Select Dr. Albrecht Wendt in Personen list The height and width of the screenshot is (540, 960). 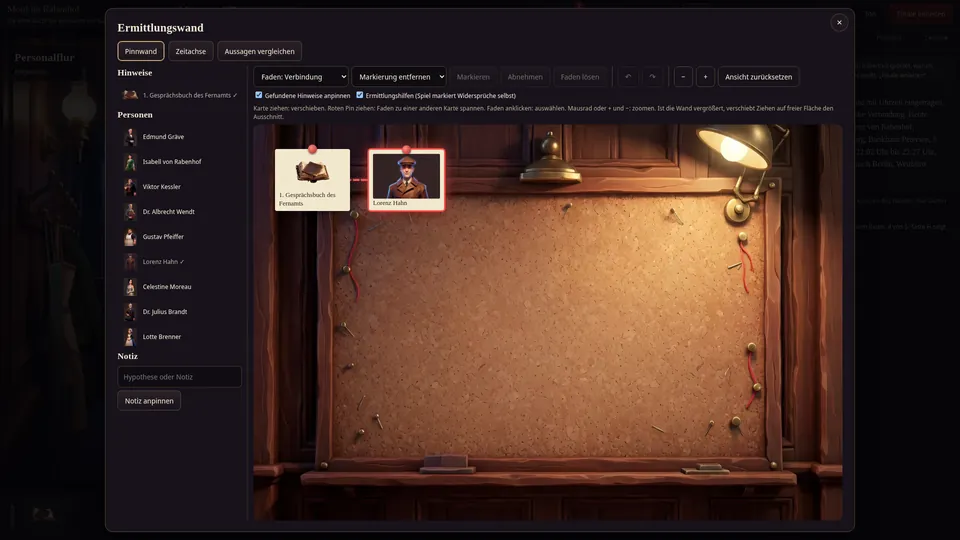coord(180,212)
